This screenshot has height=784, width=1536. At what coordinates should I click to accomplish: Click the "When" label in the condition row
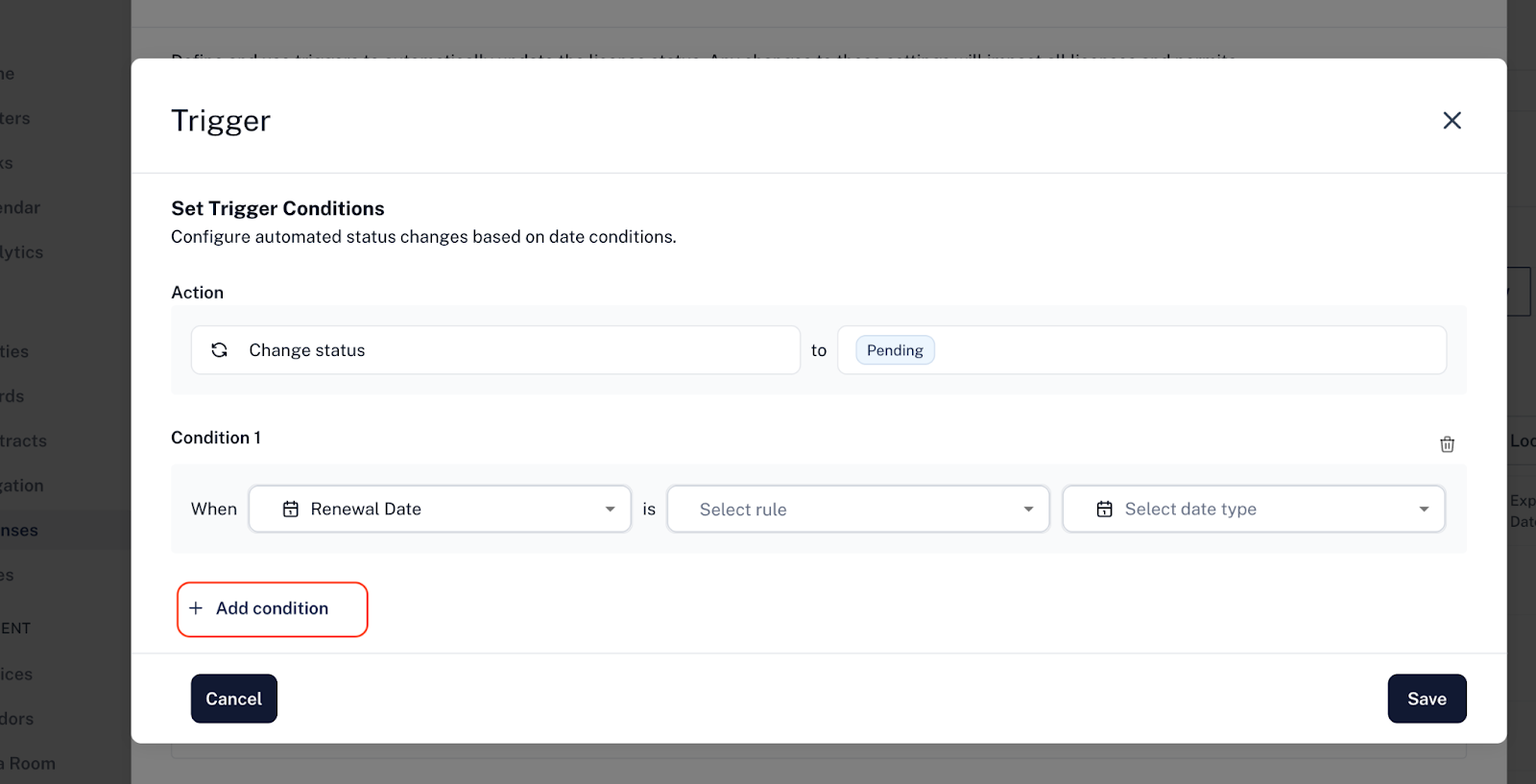pyautogui.click(x=214, y=509)
